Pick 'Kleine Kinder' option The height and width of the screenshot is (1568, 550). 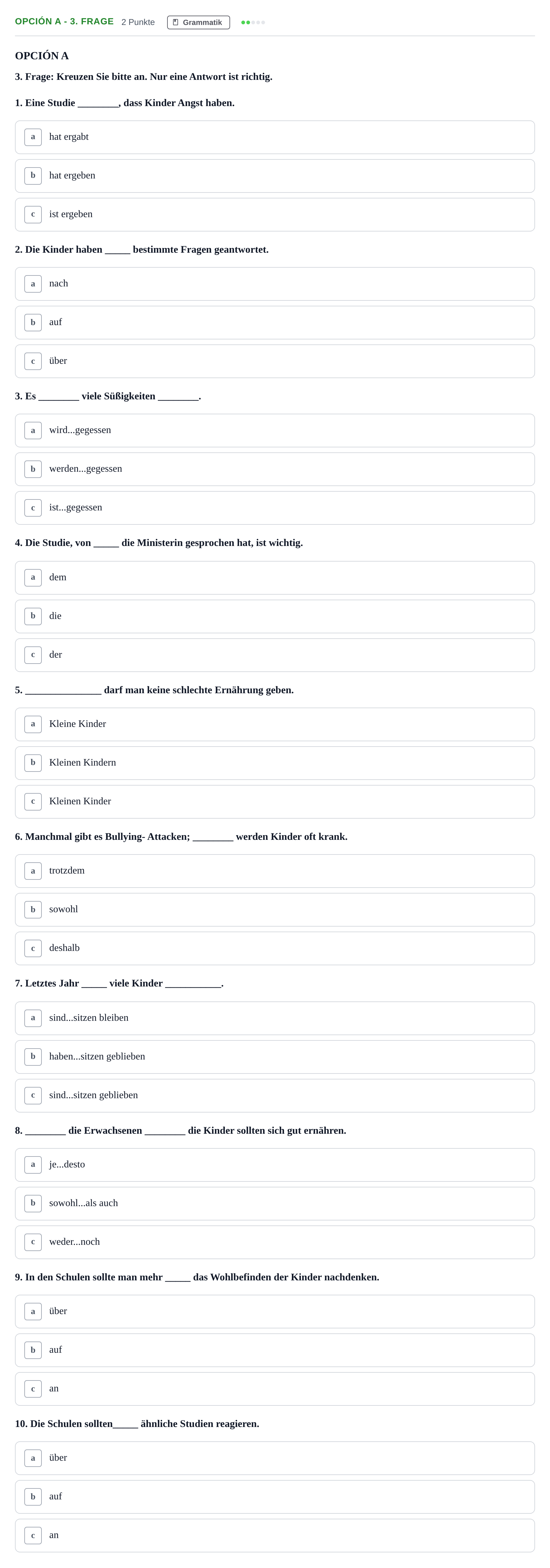275,724
